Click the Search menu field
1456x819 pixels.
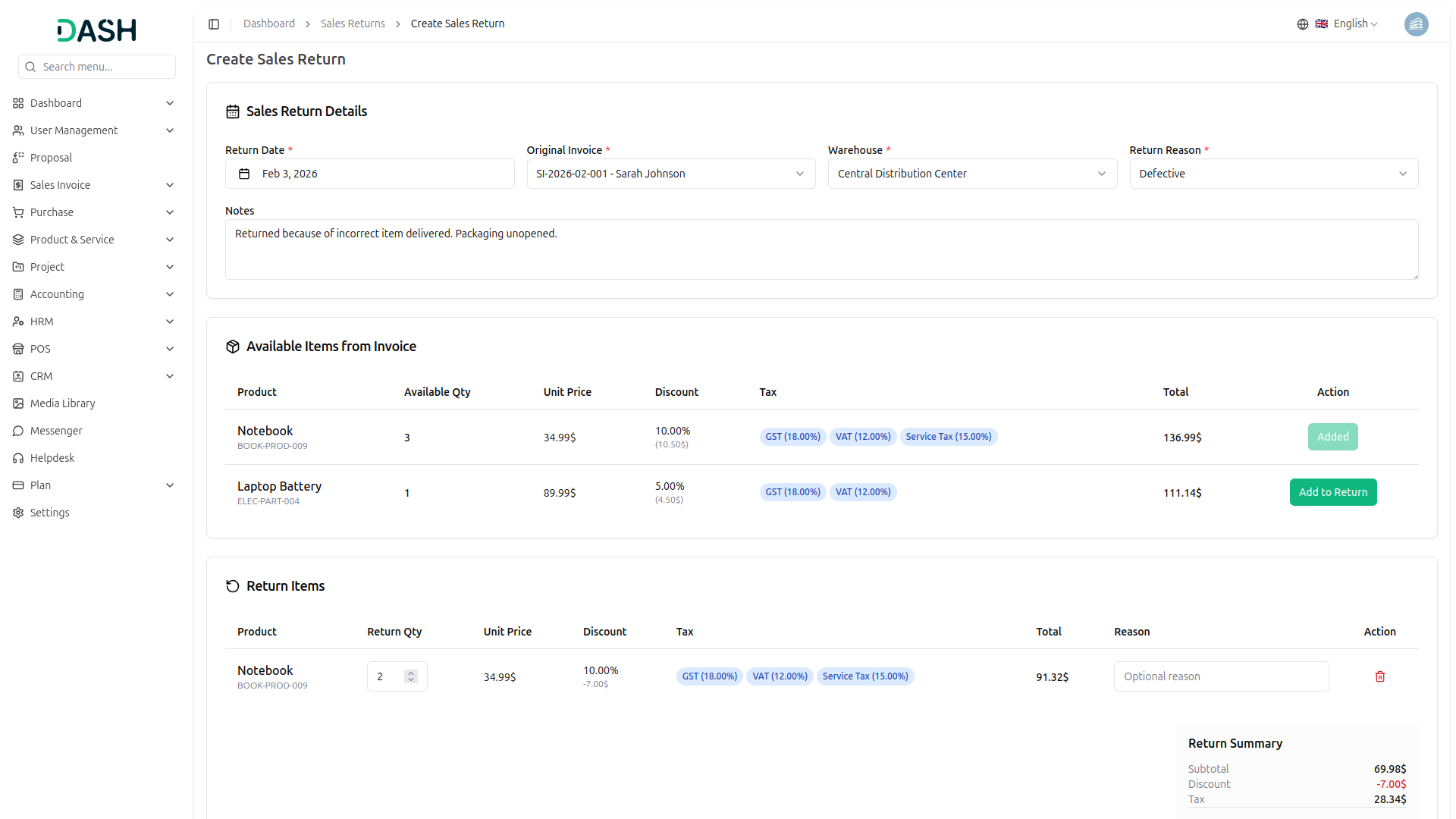pyautogui.click(x=97, y=67)
